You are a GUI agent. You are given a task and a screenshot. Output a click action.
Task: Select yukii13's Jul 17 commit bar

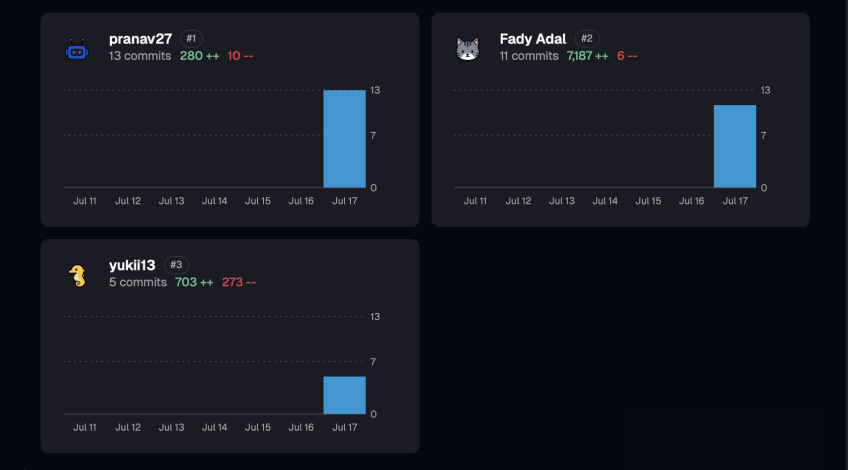[344, 395]
